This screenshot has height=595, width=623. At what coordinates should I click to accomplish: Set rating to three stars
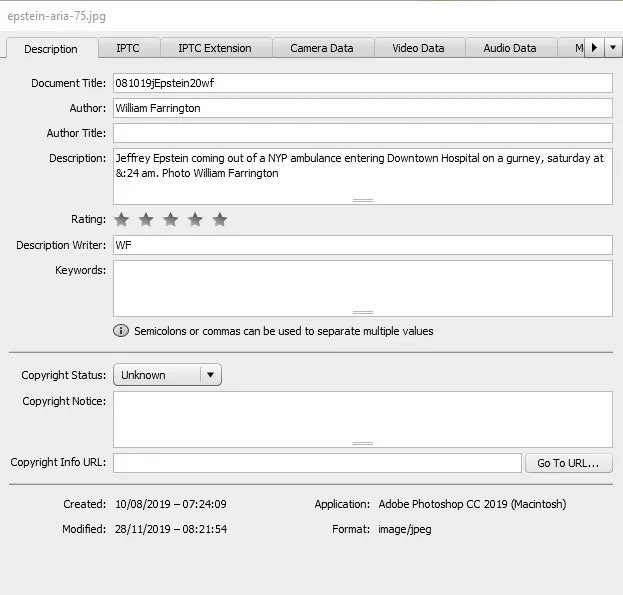[171, 219]
